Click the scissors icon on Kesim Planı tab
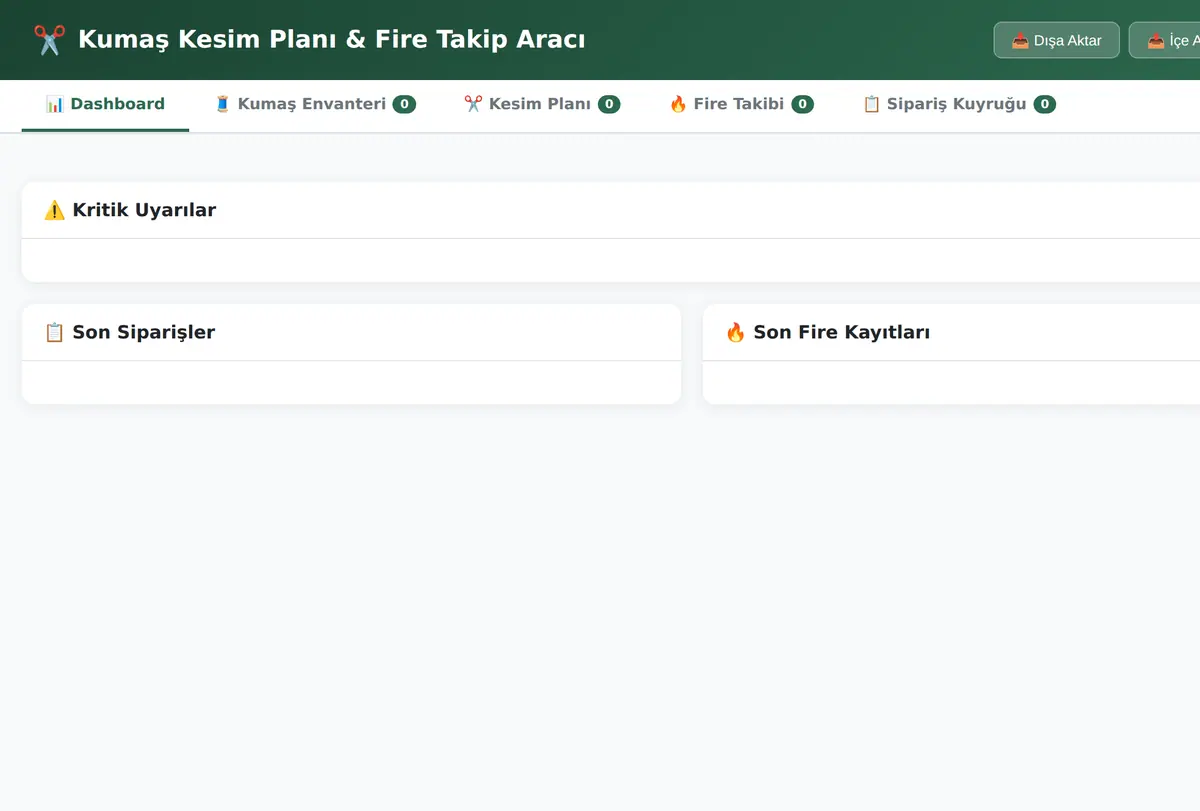Viewport: 1200px width, 811px height. tap(473, 104)
